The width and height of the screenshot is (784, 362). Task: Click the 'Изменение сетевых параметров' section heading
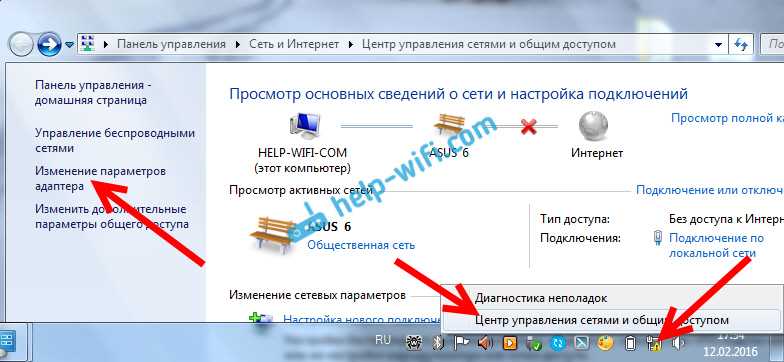(x=317, y=295)
